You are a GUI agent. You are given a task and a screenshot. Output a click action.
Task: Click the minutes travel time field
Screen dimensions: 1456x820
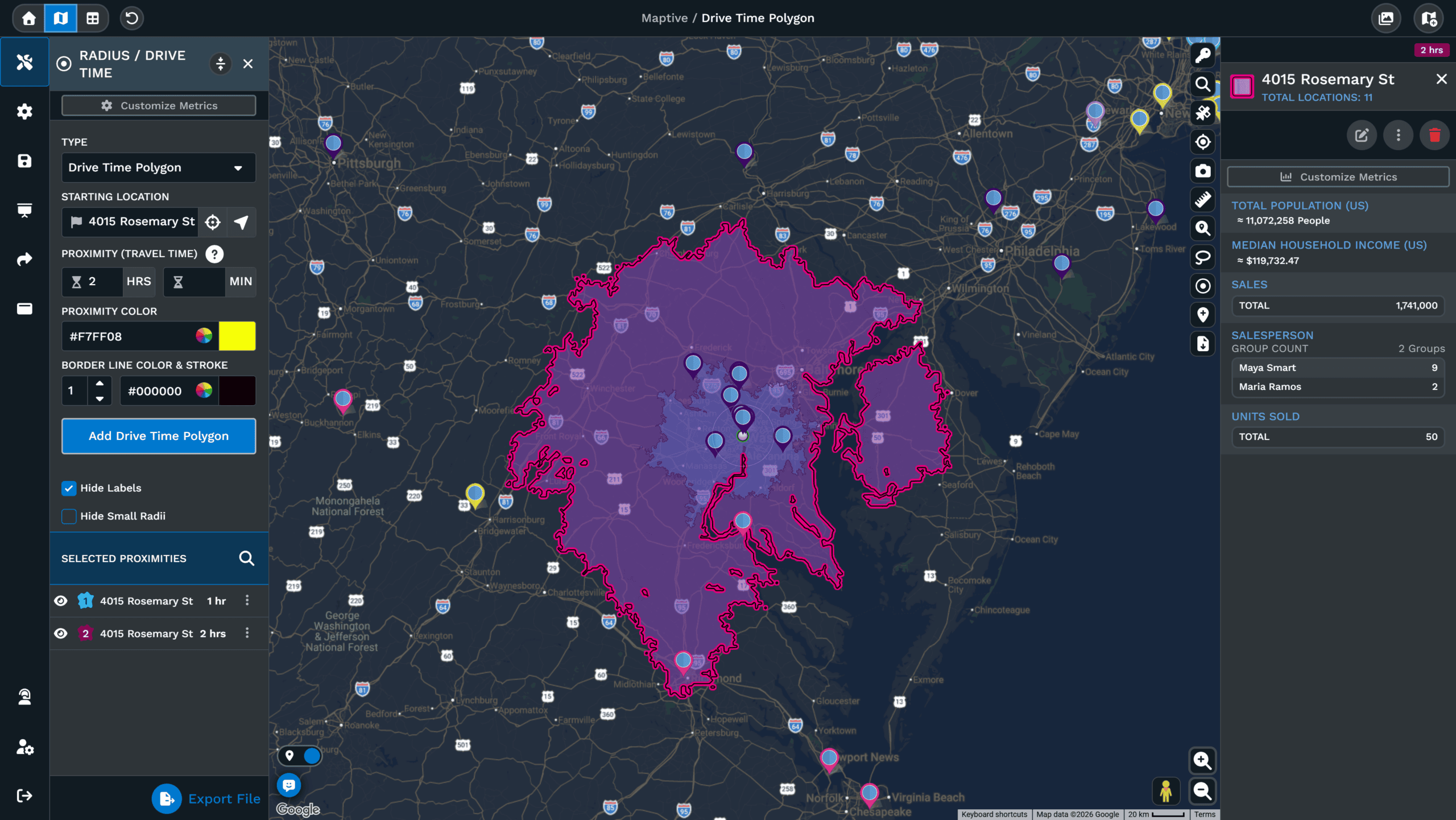click(x=195, y=282)
